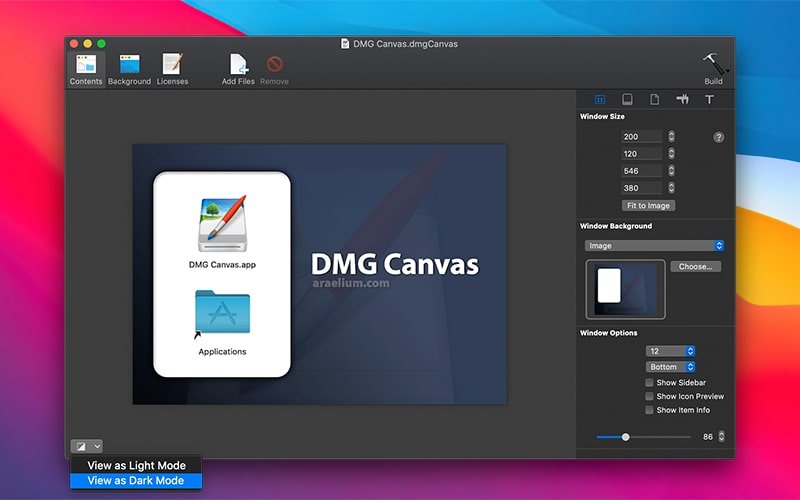Open the Background toolbar icon
800x500 pixels.
[129, 66]
